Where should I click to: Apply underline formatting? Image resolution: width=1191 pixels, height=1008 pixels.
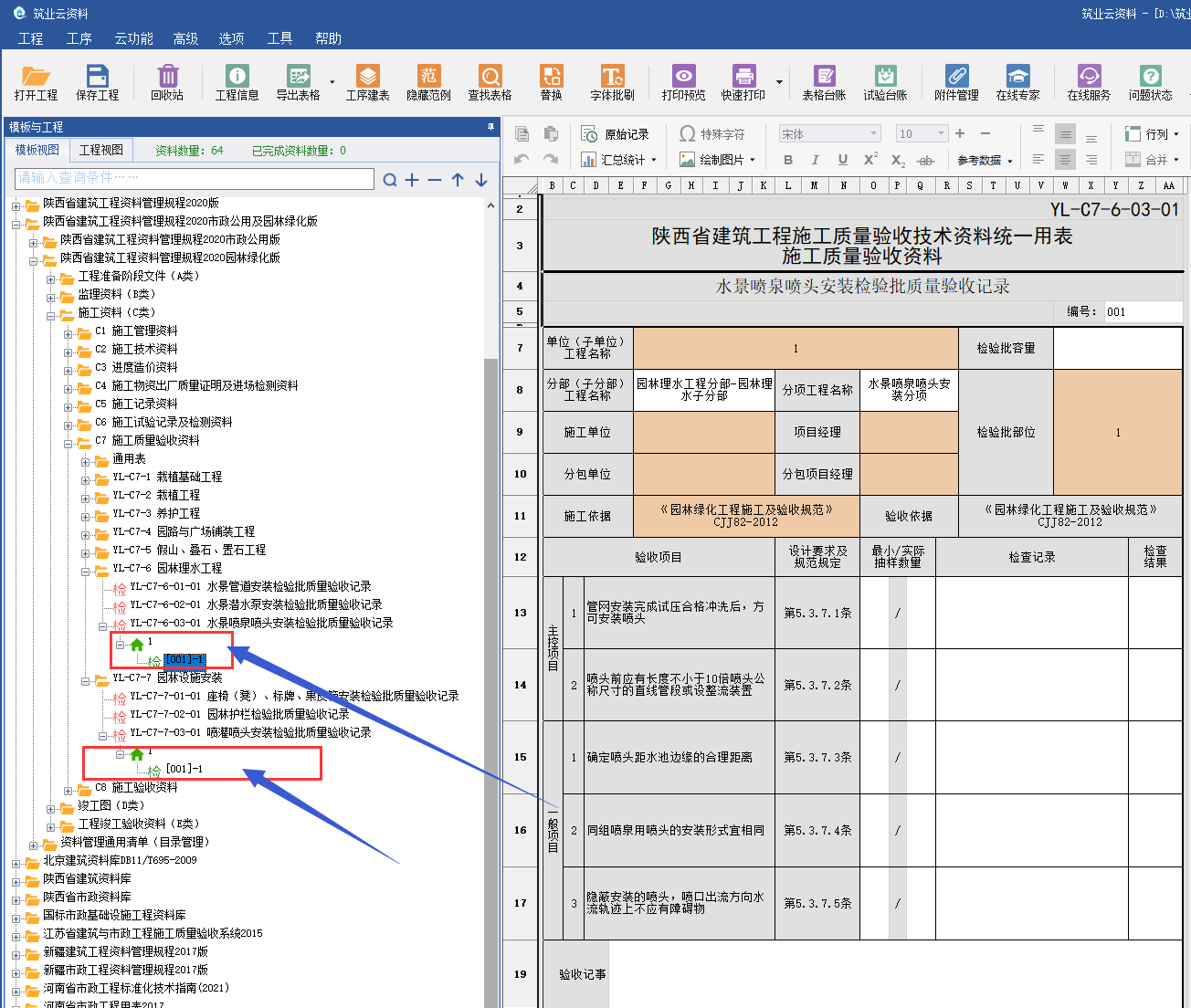[x=843, y=160]
